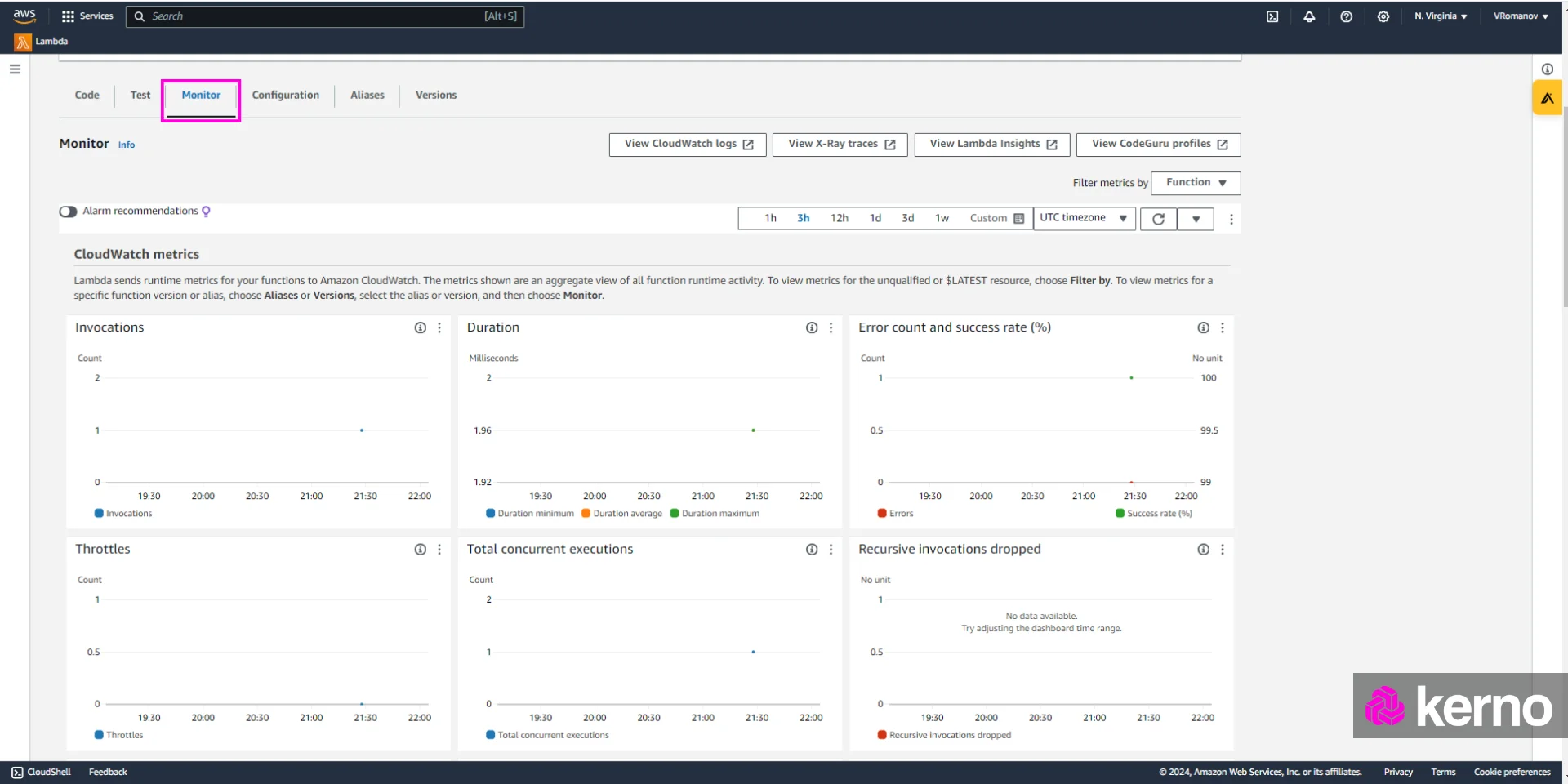Open the help question mark icon

(1346, 16)
